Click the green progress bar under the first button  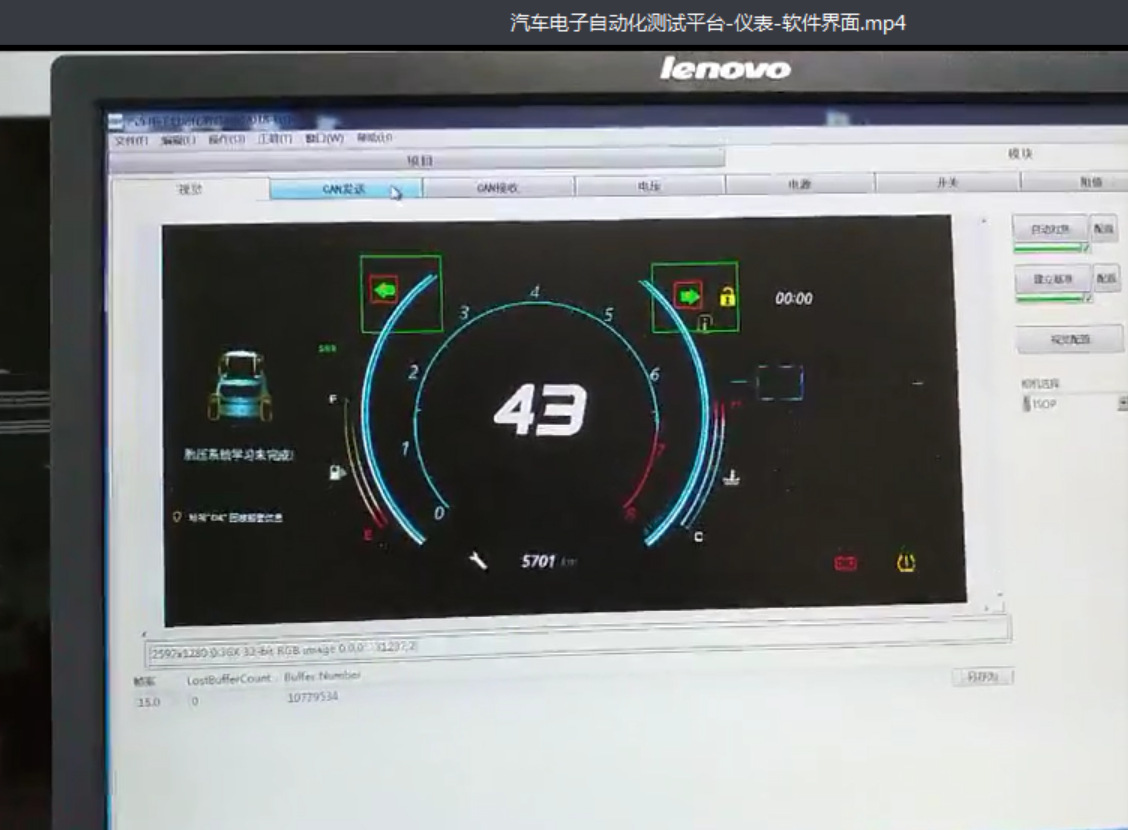point(1051,248)
